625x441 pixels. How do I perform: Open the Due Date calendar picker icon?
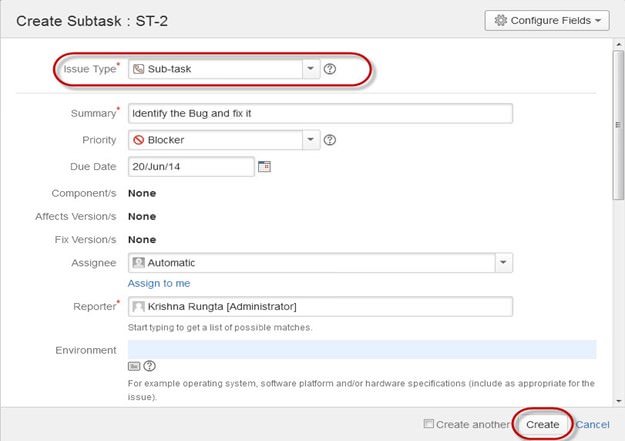[265, 166]
